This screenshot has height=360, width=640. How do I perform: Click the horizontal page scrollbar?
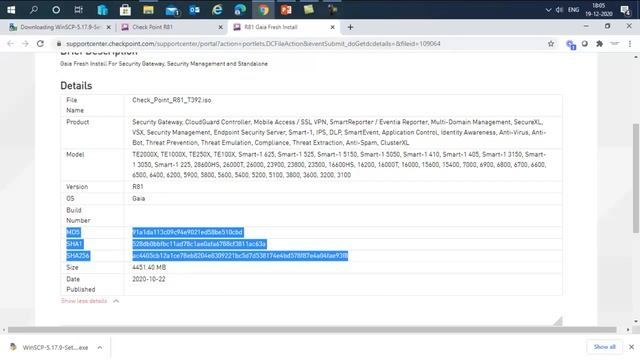coord(312,330)
